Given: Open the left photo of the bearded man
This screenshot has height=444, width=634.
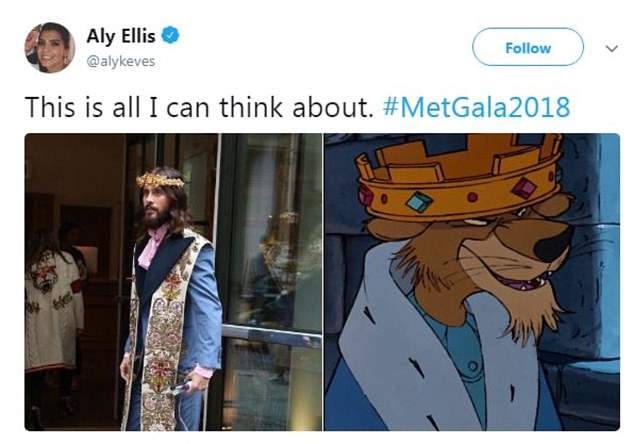Looking at the screenshot, I should (172, 281).
